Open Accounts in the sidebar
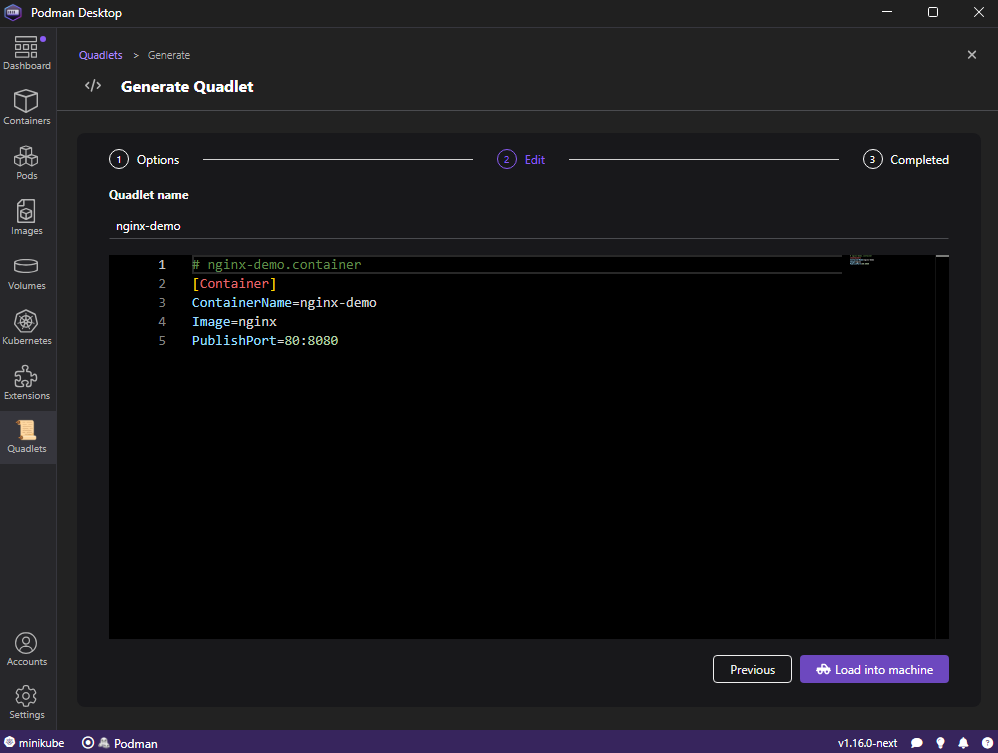Viewport: 998px width, 753px height. click(27, 649)
